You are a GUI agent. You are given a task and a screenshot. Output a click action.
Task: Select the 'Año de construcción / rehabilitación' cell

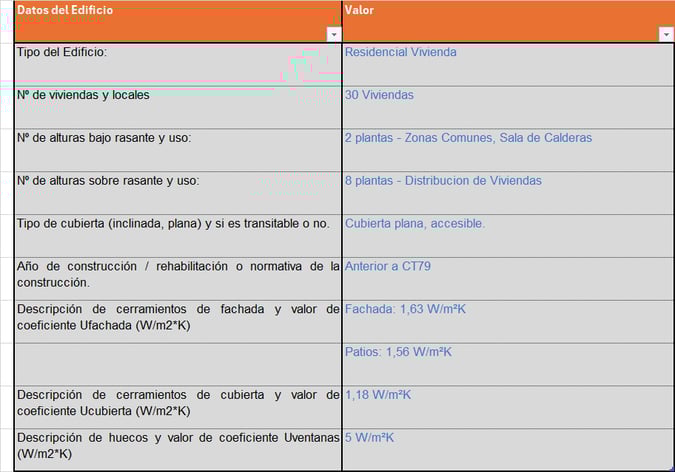pyautogui.click(x=178, y=279)
